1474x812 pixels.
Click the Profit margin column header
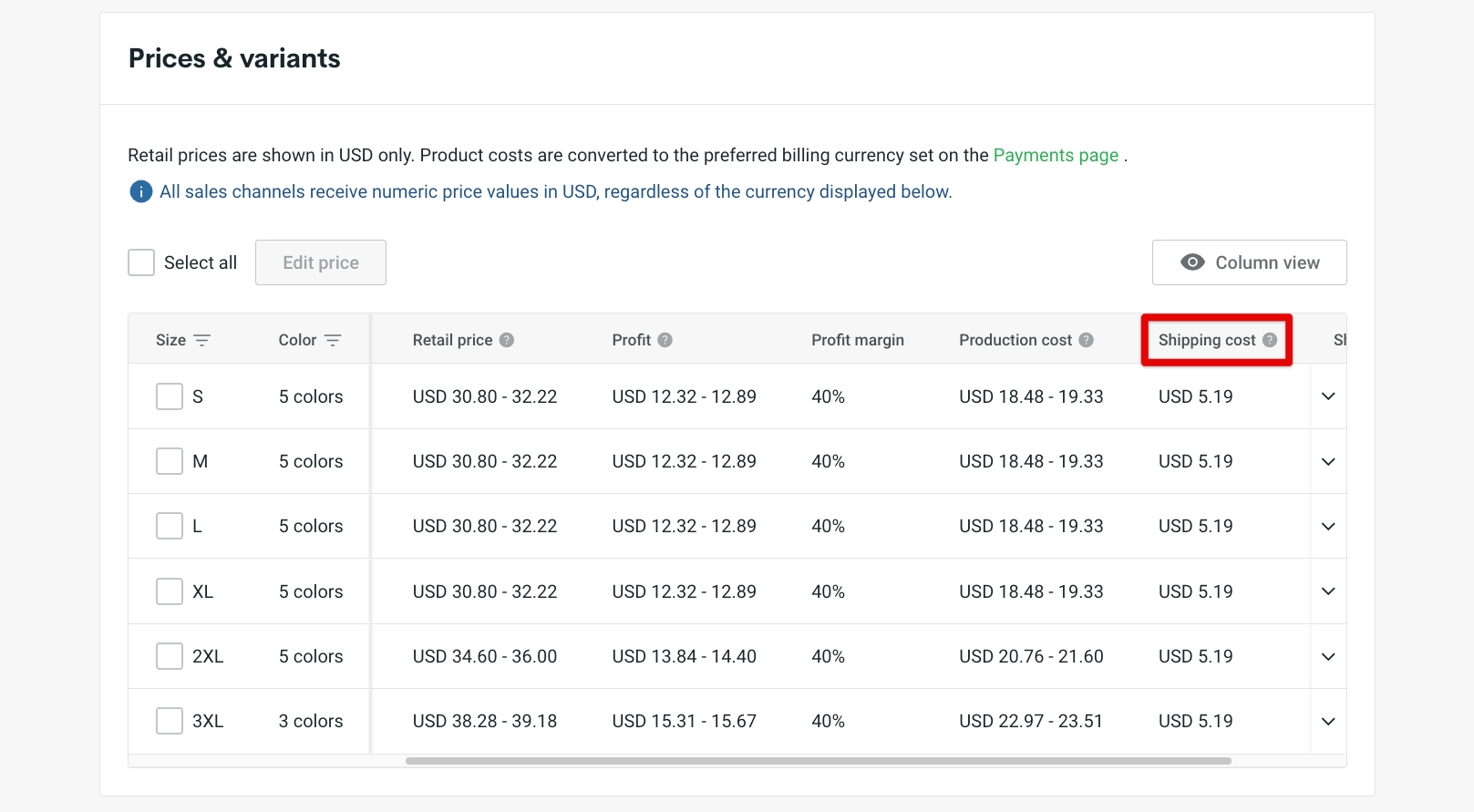click(x=858, y=340)
